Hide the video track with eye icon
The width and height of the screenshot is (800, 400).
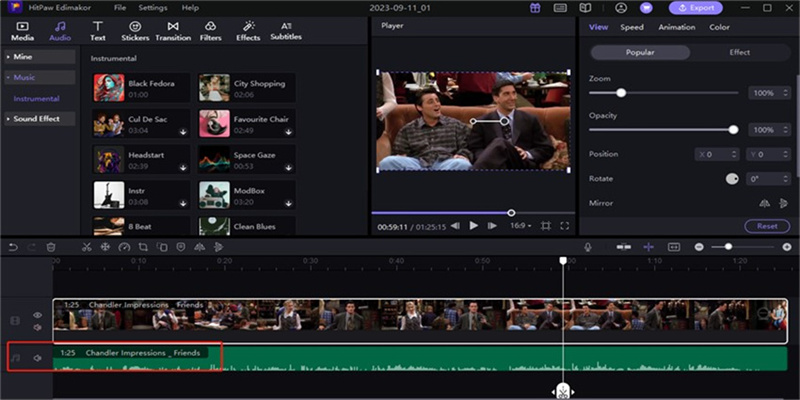(x=37, y=315)
